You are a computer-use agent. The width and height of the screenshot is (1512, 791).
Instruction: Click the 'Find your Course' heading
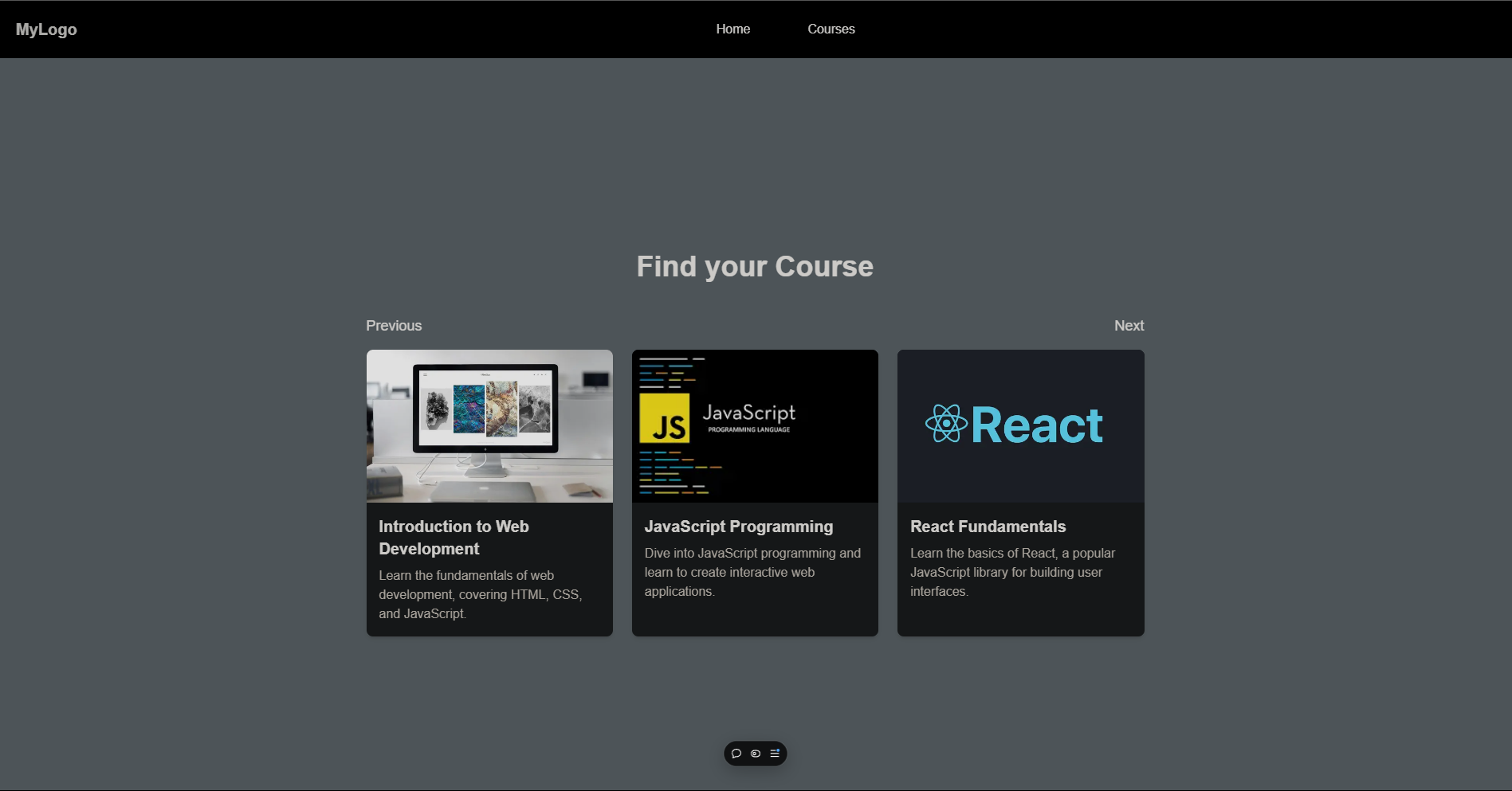click(x=755, y=267)
